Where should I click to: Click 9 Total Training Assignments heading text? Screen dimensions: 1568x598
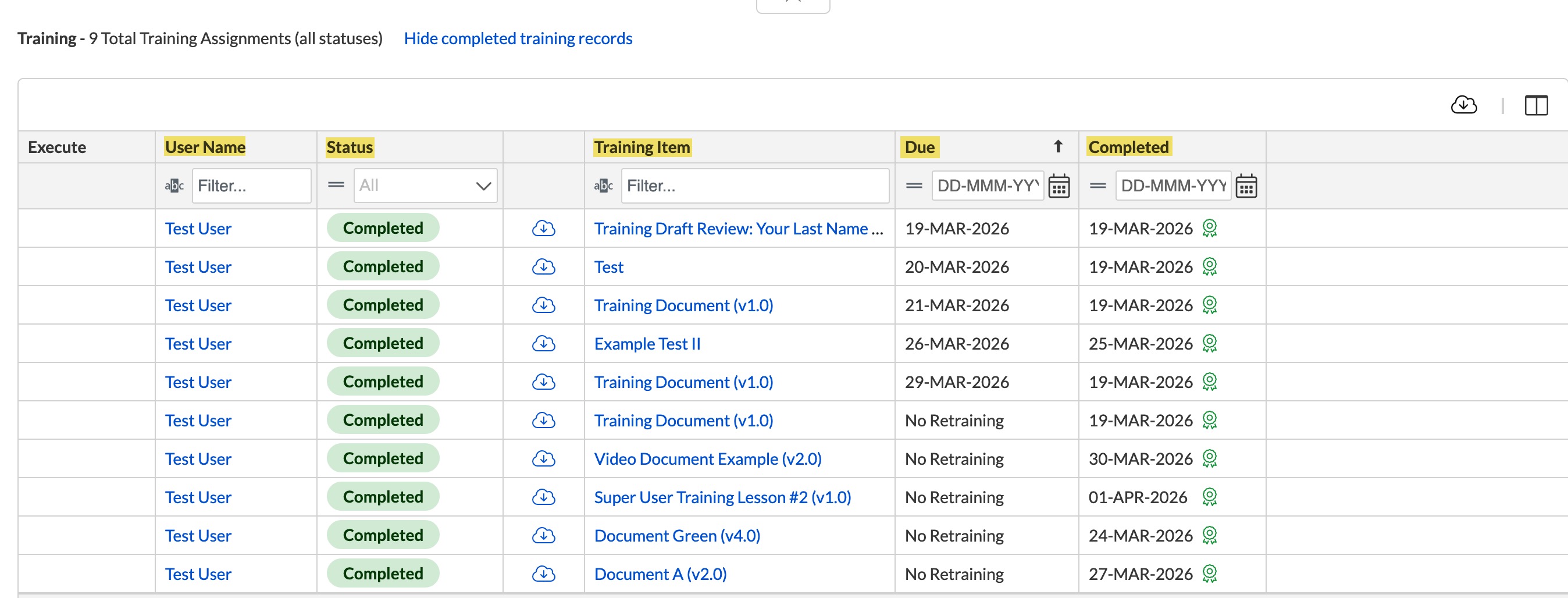coord(236,38)
